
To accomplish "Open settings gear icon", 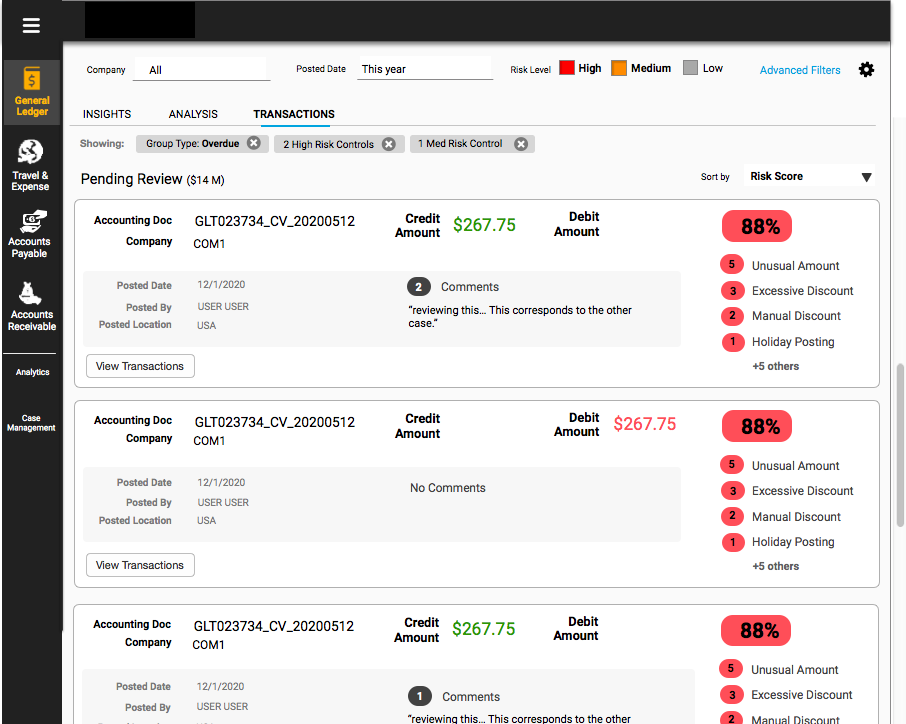I will pyautogui.click(x=866, y=70).
